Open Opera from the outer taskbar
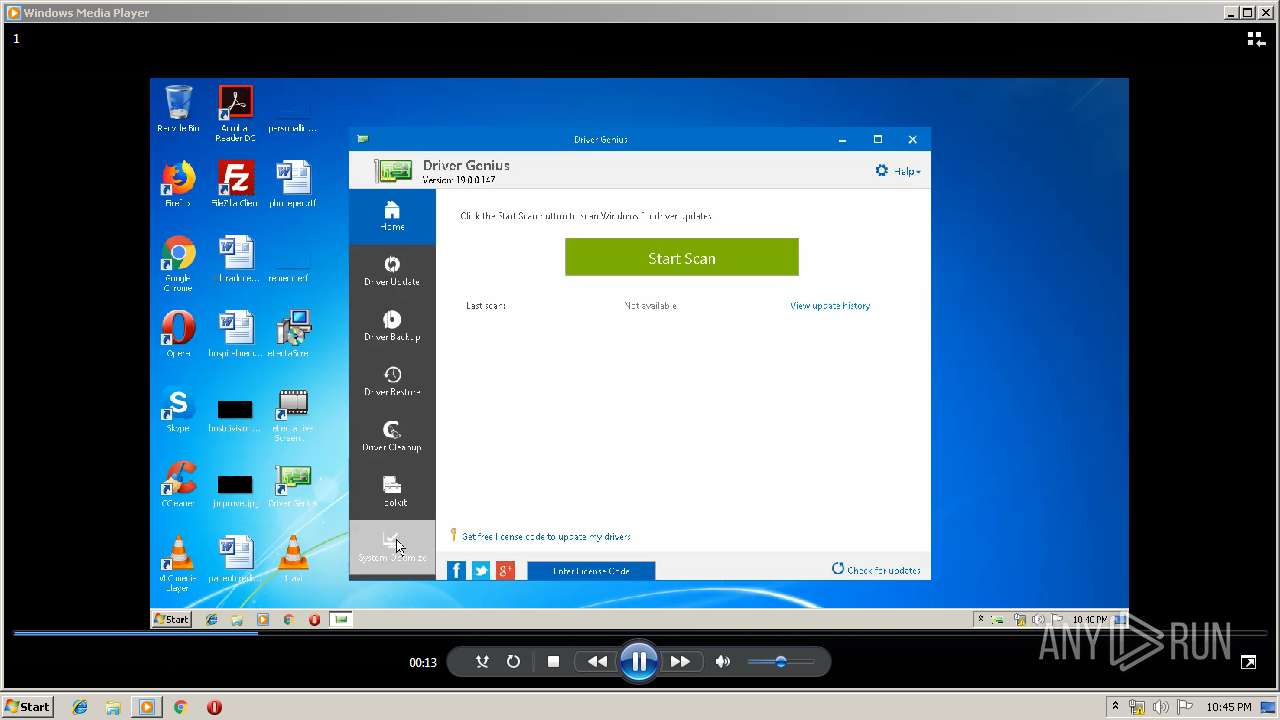The height and width of the screenshot is (720, 1280). 214,707
